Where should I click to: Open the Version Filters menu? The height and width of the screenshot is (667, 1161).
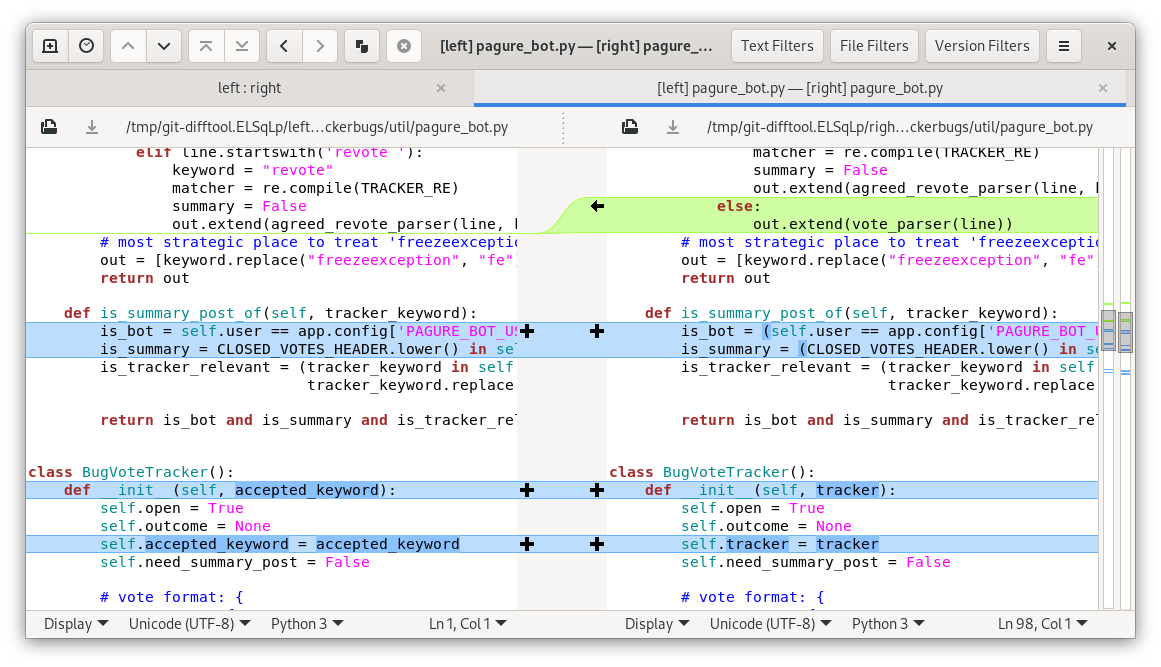tap(981, 46)
